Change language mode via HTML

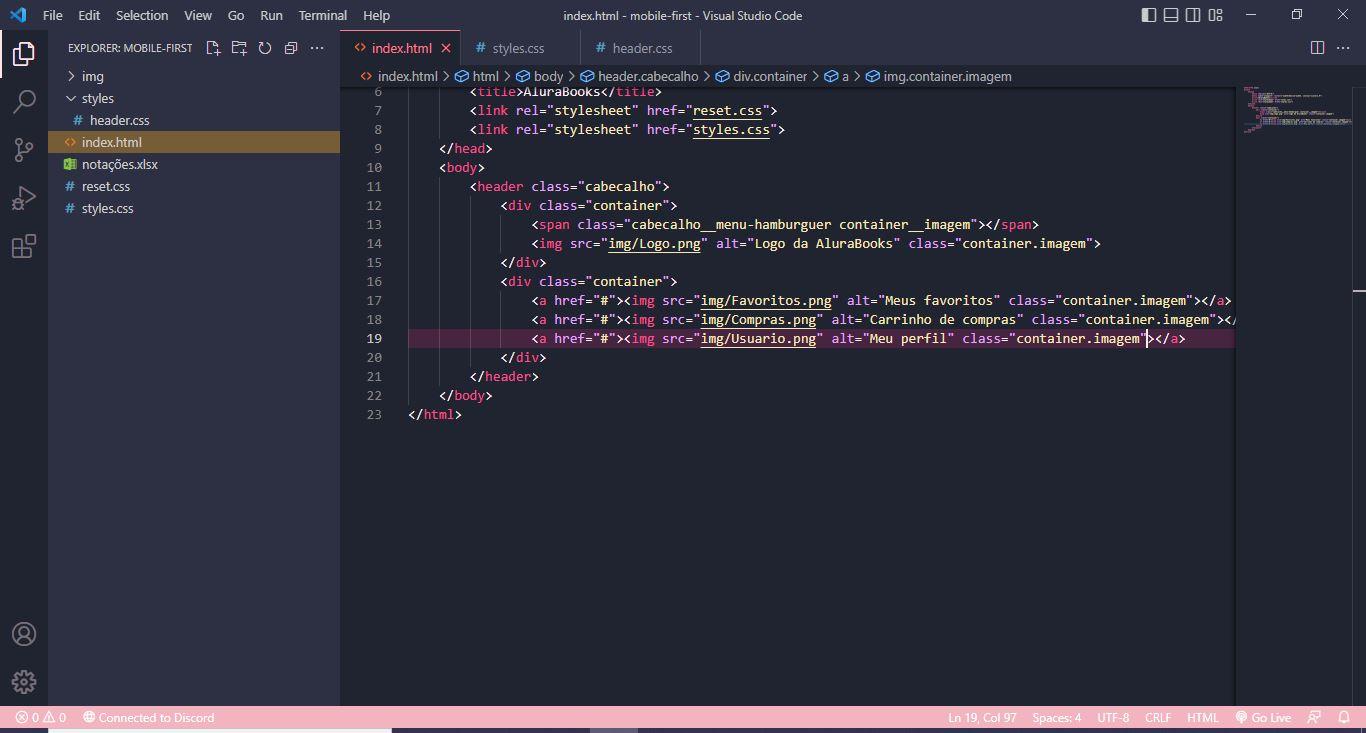1202,718
